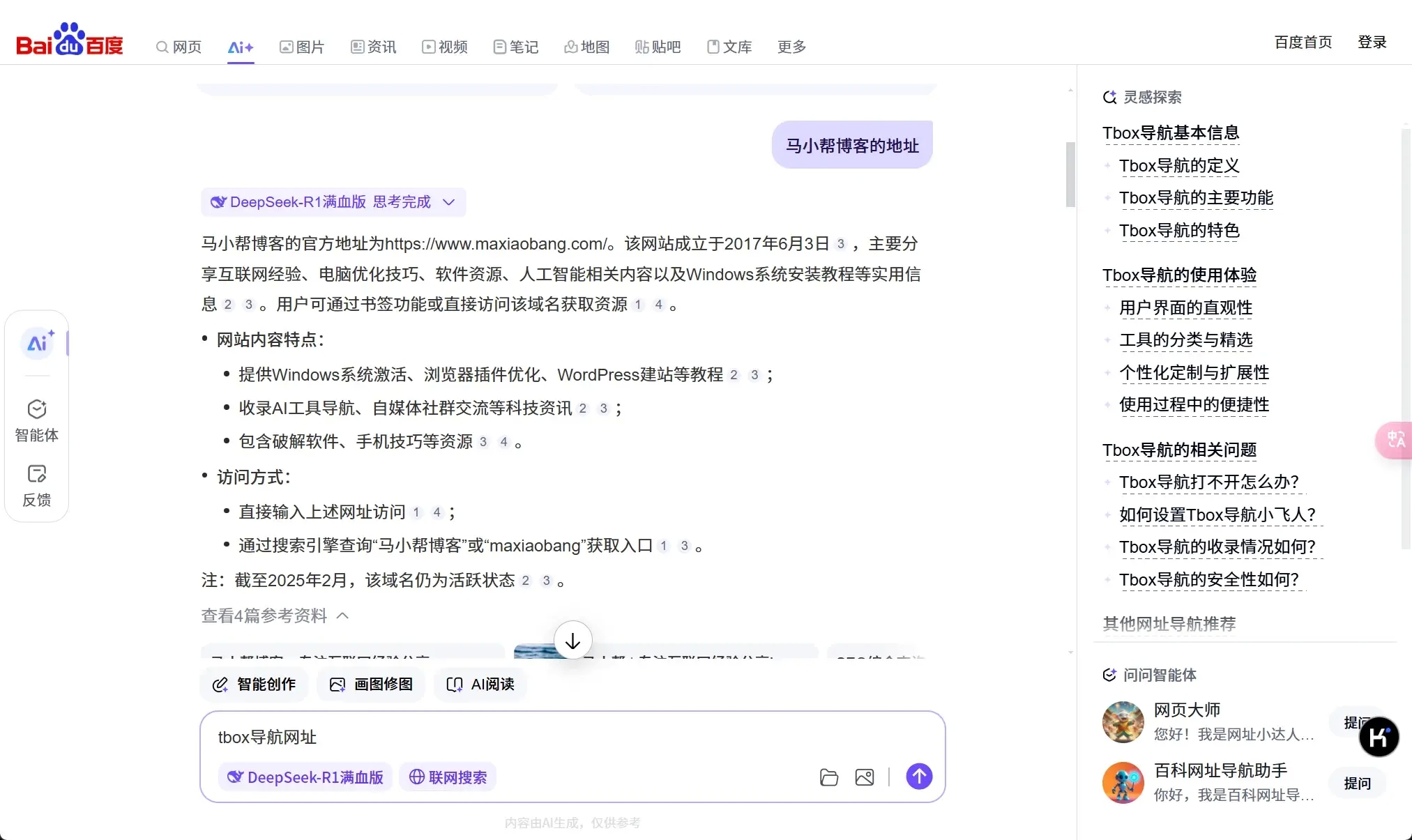Click the 画图修图 button
The width and height of the screenshot is (1412, 840).
coord(371,685)
